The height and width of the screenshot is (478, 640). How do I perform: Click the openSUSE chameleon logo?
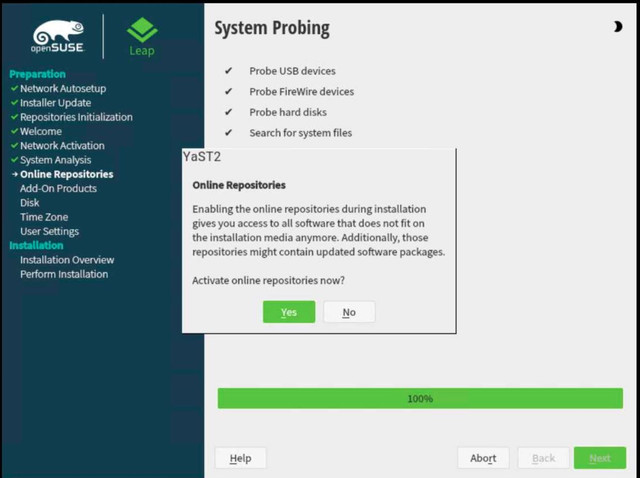(x=58, y=37)
